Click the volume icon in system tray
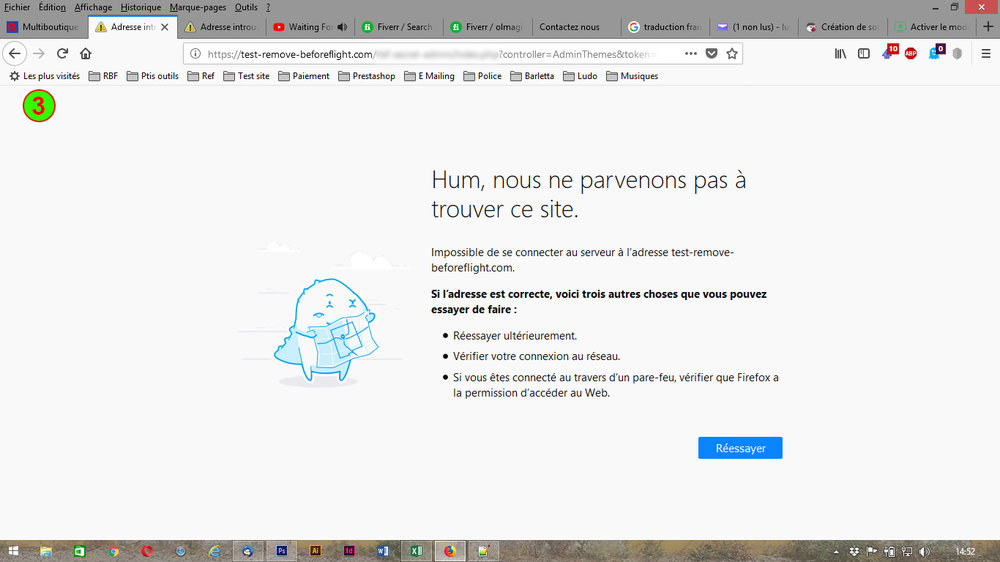The height and width of the screenshot is (562, 1000). pyautogui.click(x=924, y=551)
